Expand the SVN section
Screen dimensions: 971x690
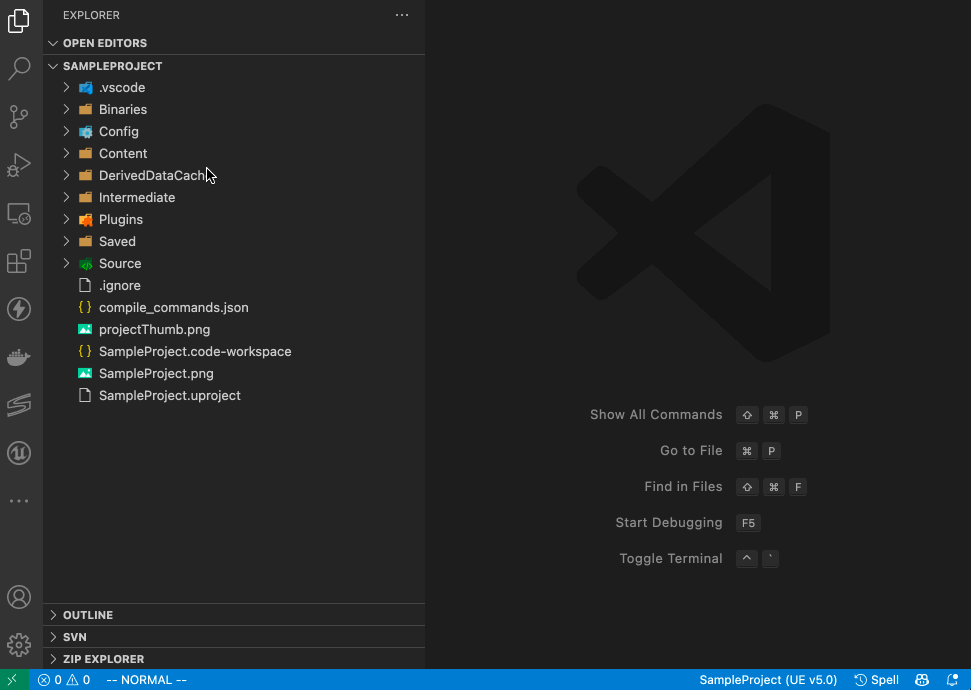[x=234, y=637]
